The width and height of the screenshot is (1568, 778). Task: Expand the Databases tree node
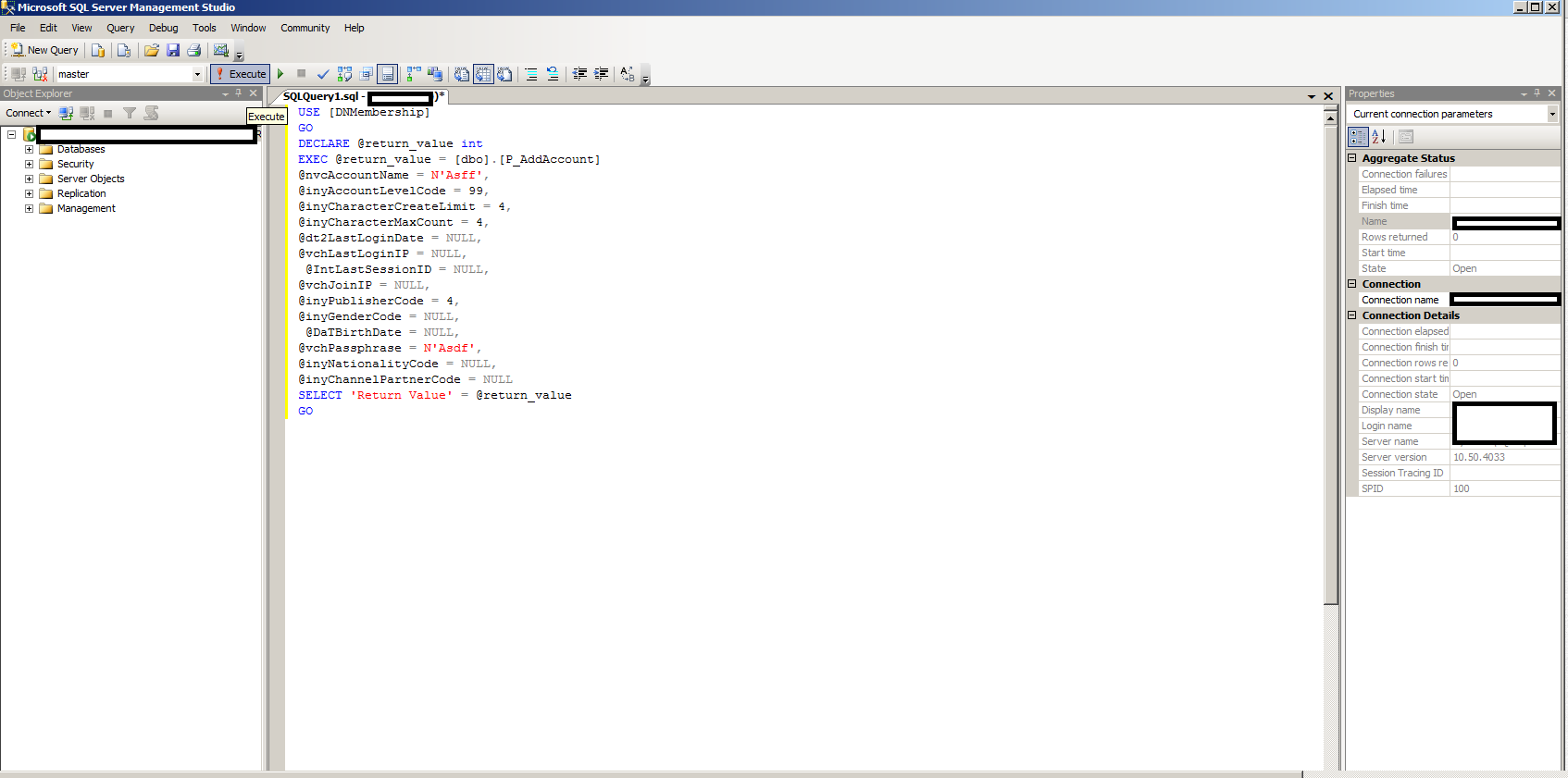coord(29,149)
